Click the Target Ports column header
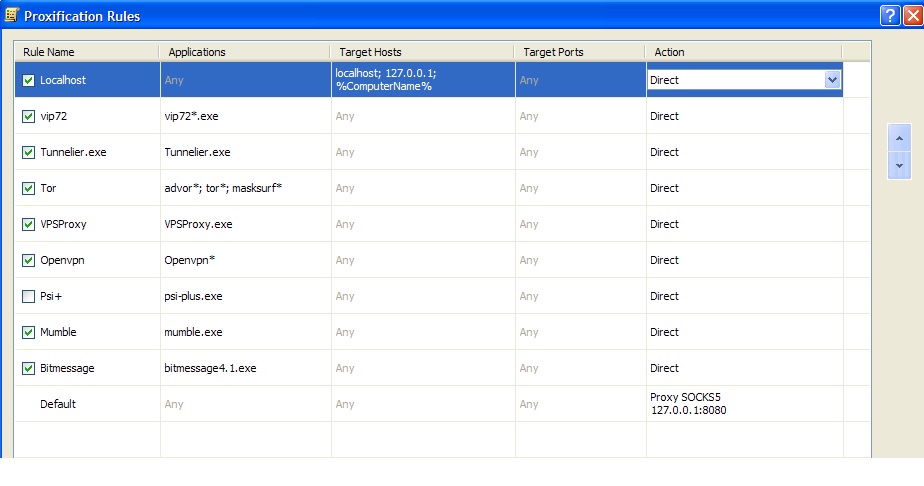The height and width of the screenshot is (486, 924). pos(580,52)
